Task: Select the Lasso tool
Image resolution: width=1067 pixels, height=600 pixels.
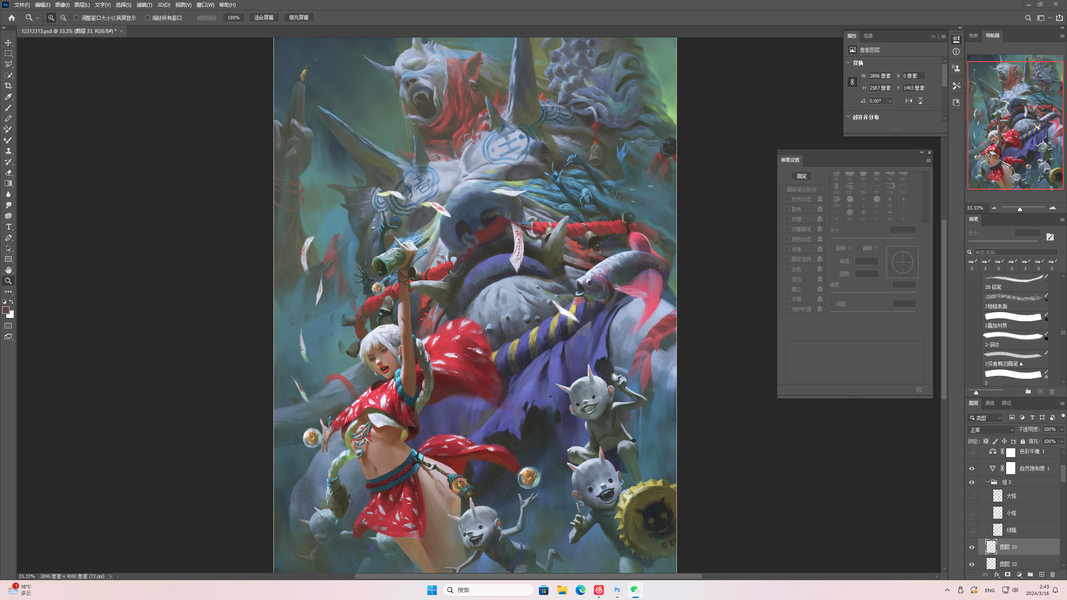Action: 8,64
